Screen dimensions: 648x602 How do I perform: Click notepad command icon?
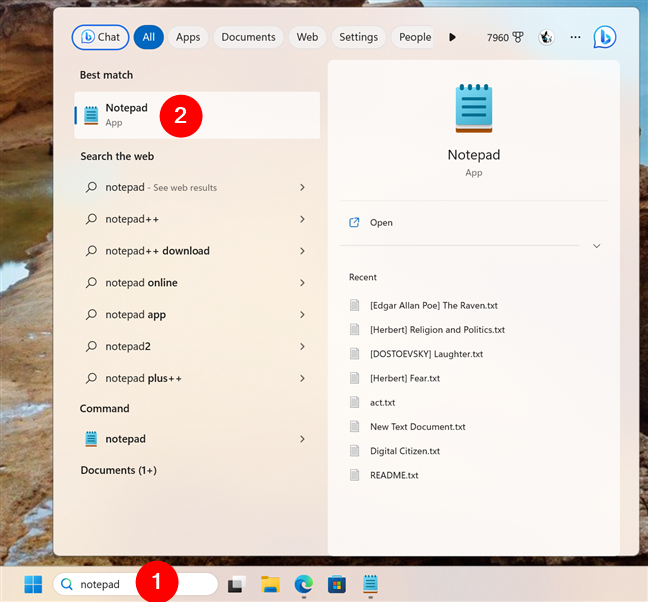[x=91, y=439]
